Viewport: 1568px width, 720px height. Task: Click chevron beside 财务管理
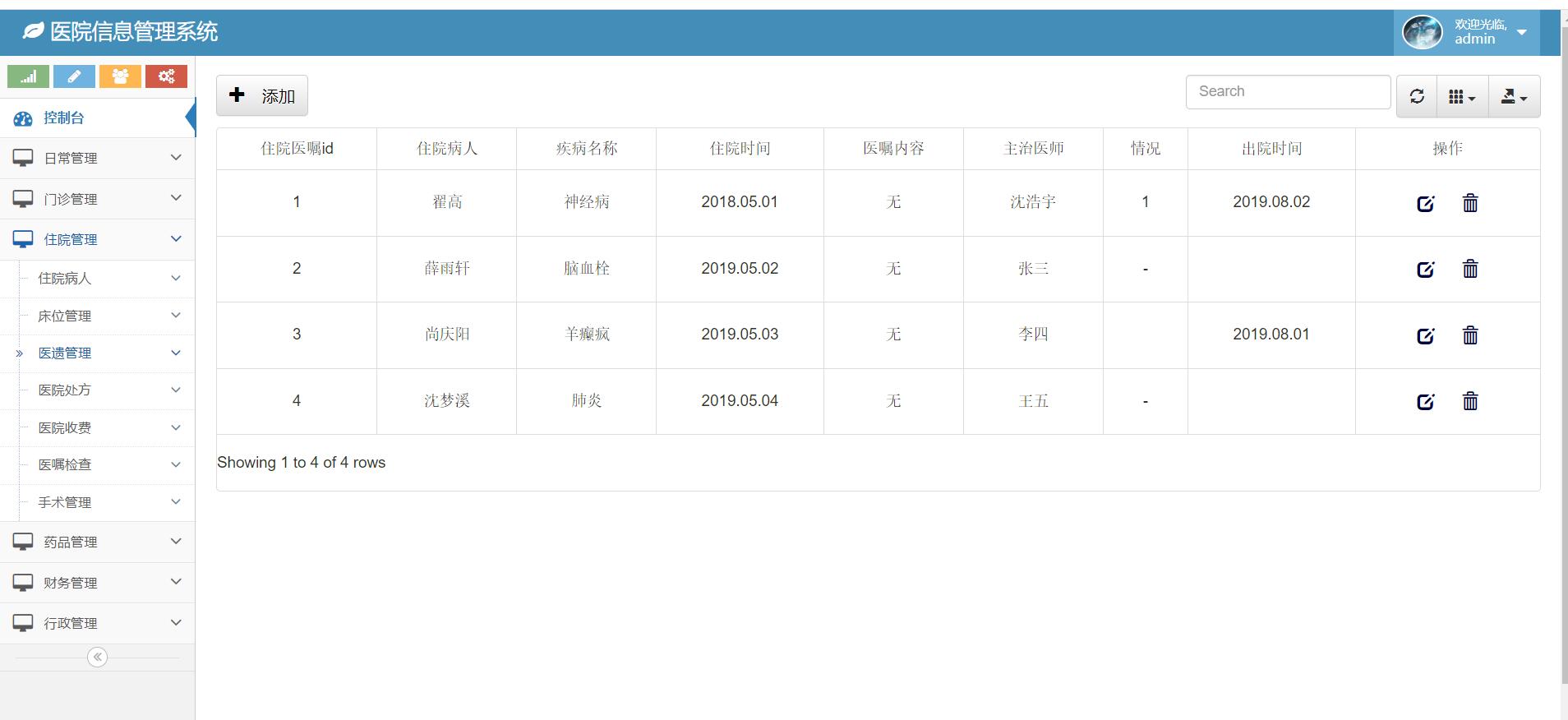(176, 582)
